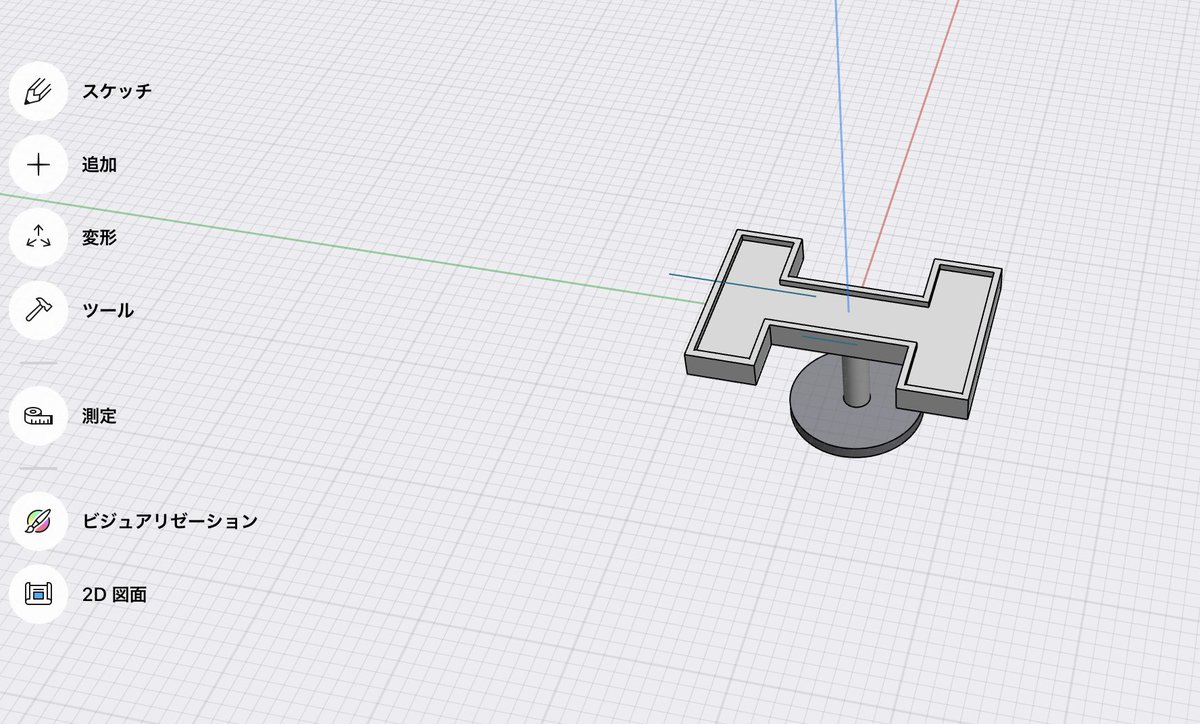Click the 変形 label
1200x724 pixels.
click(x=100, y=238)
